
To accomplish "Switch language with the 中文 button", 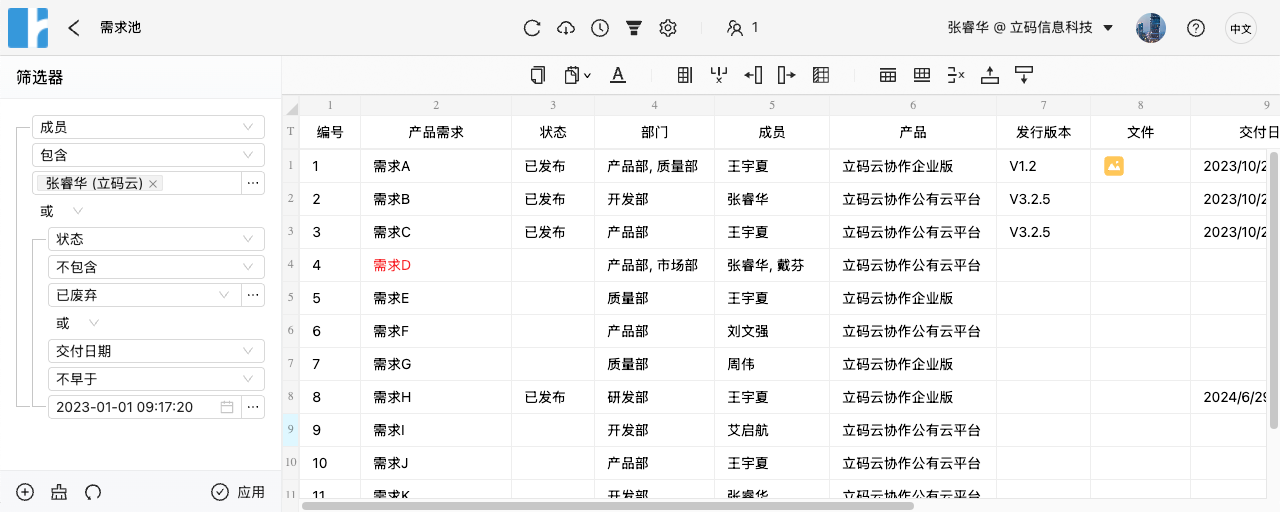I will [x=1241, y=29].
